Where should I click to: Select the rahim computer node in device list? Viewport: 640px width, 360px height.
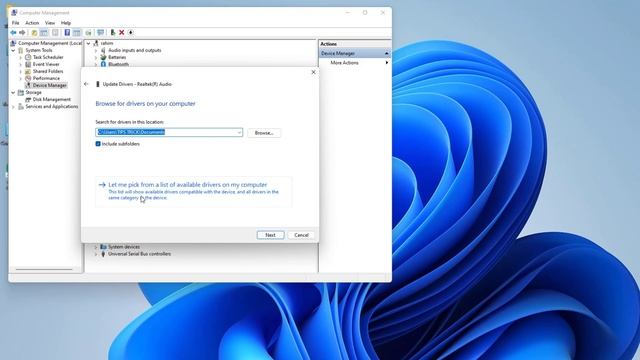tap(107, 43)
